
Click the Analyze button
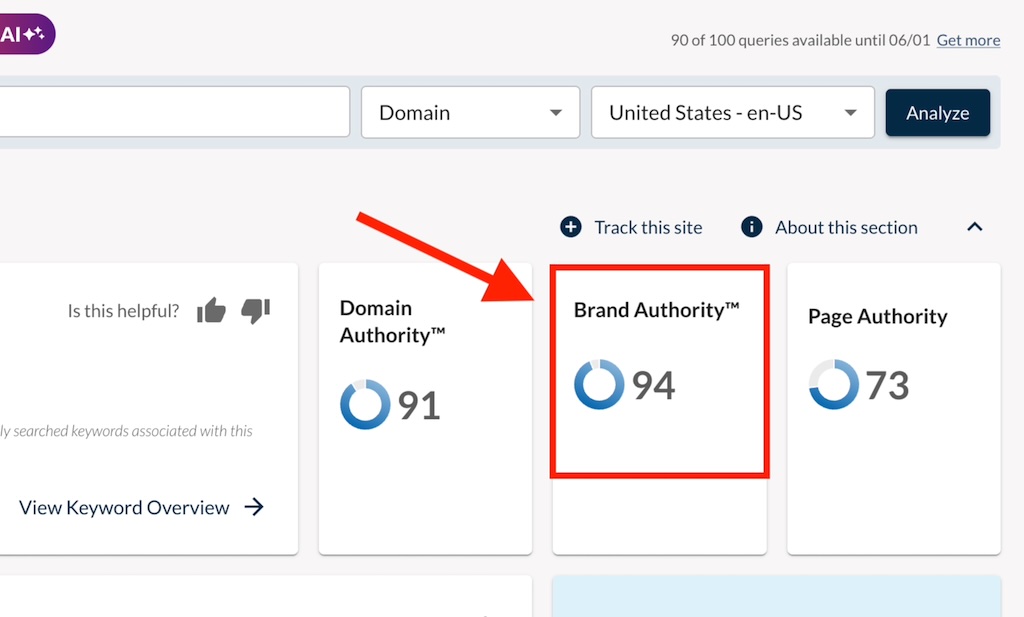click(x=938, y=113)
